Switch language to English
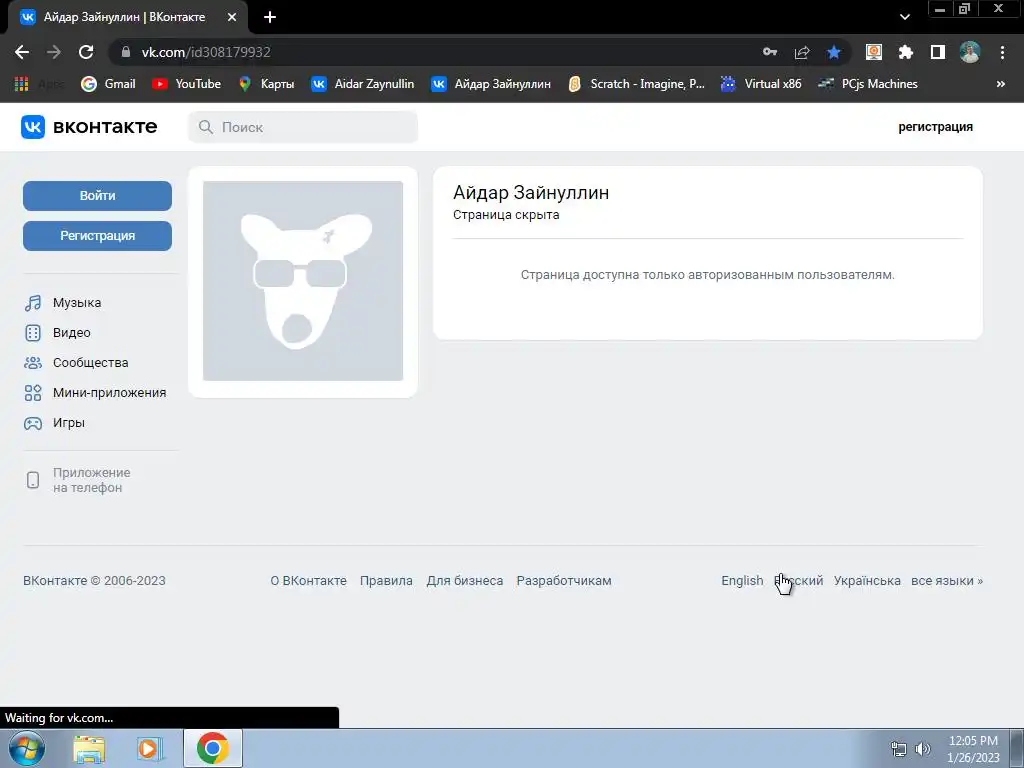The height and width of the screenshot is (768, 1024). pos(742,581)
